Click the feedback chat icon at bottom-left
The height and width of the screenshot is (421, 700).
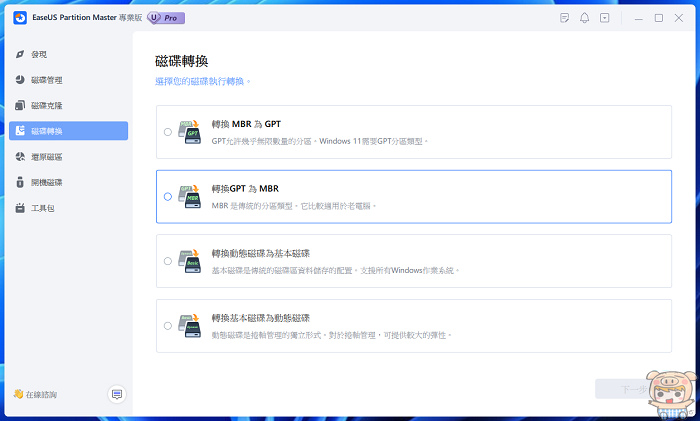click(117, 394)
